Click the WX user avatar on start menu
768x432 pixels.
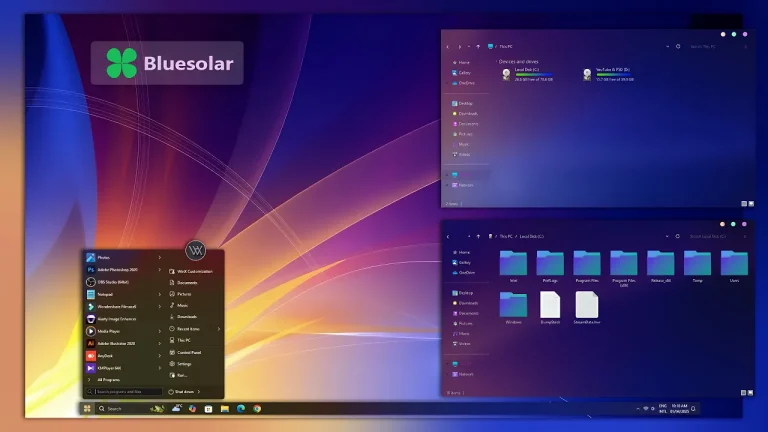(x=195, y=251)
